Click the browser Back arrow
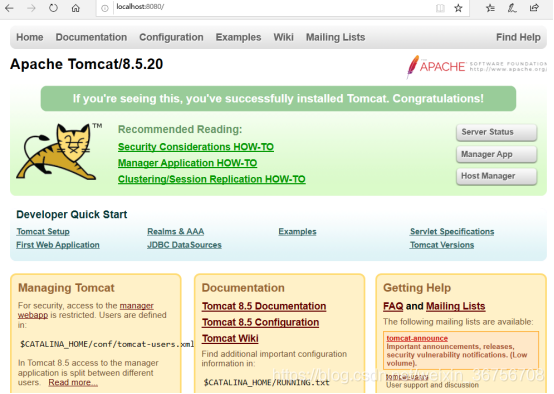The height and width of the screenshot is (394, 554). (x=9, y=8)
